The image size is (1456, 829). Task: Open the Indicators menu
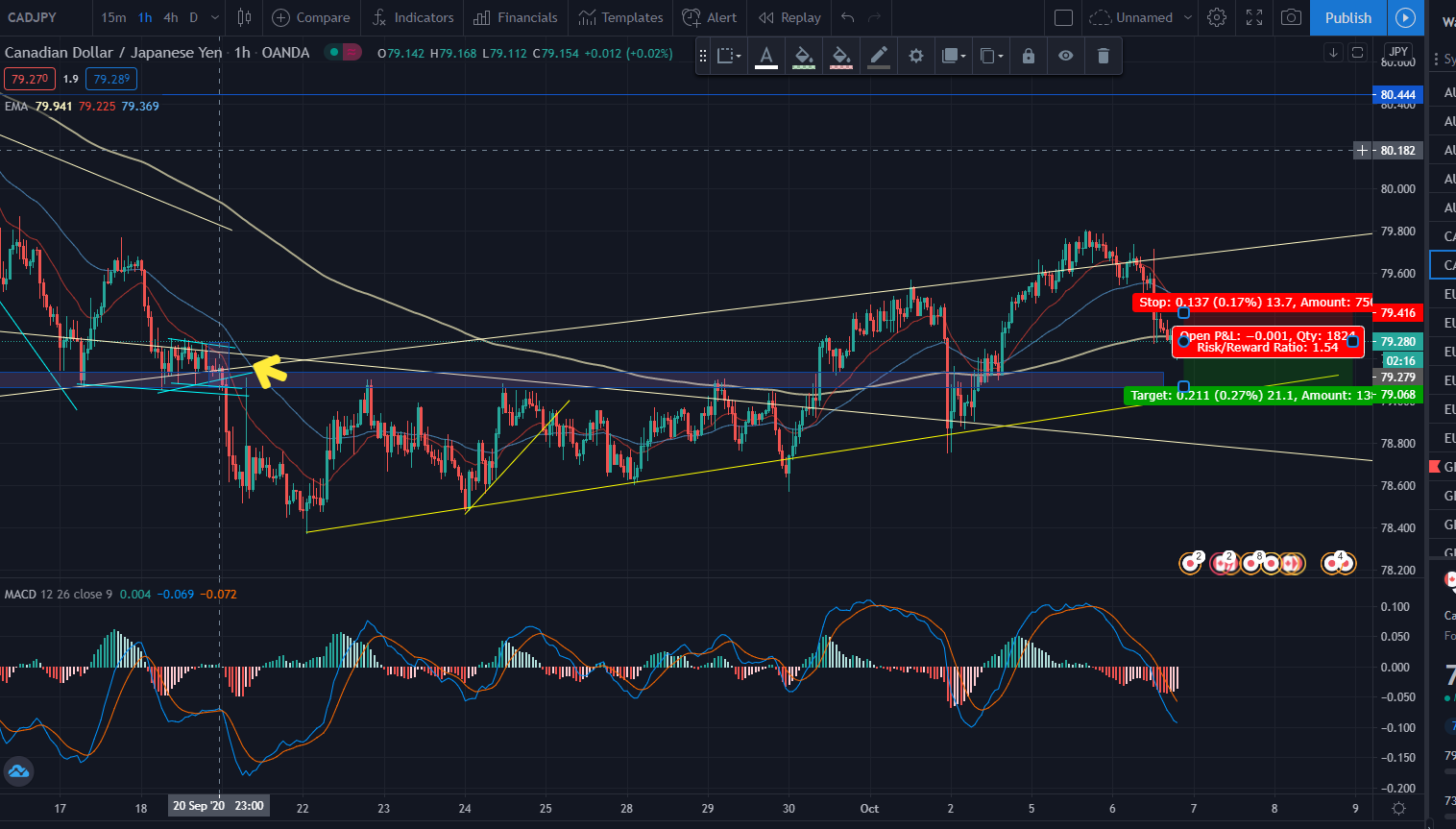point(413,17)
